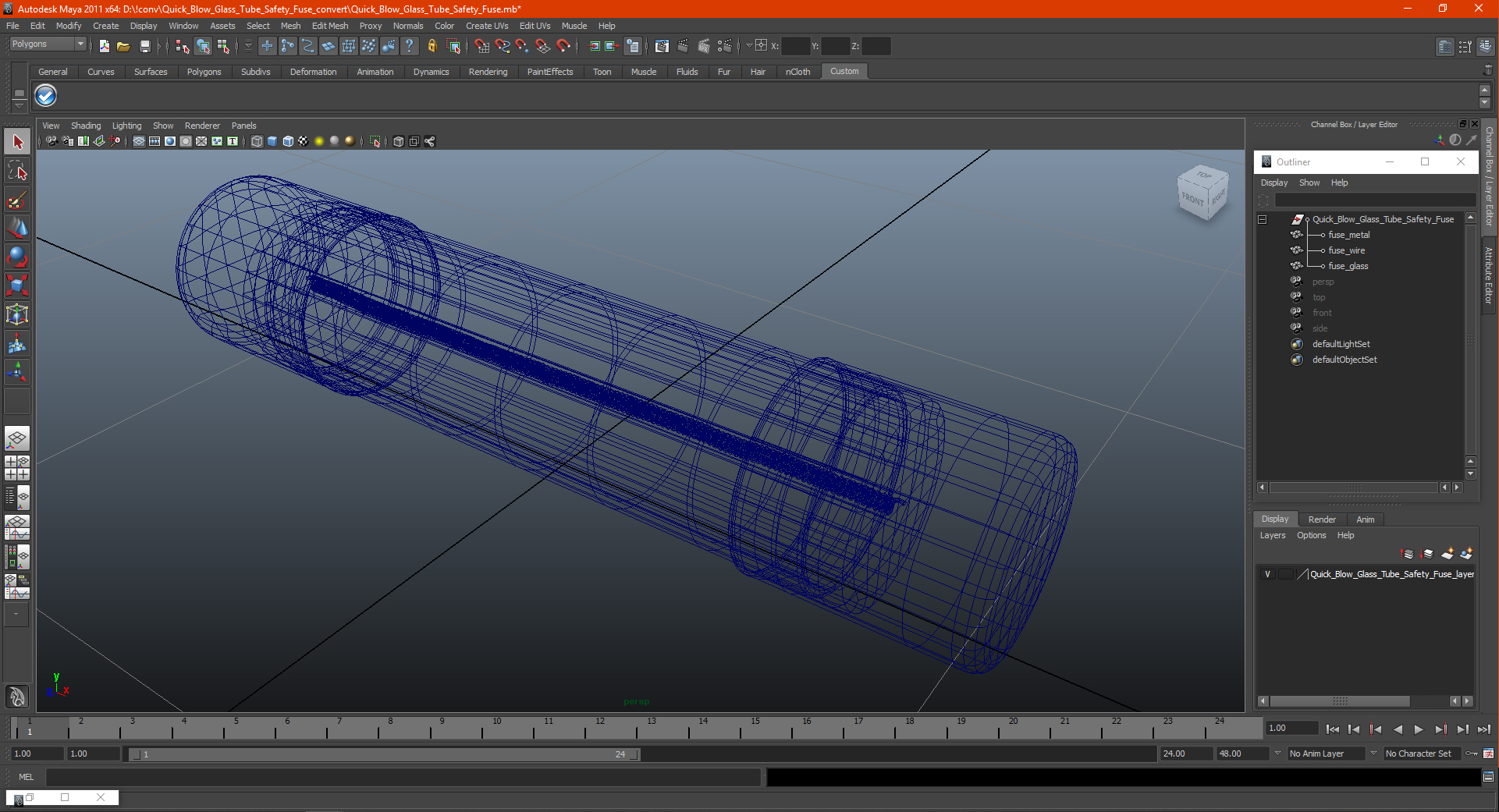Enable Snap to Grids magnet icon
Image resolution: width=1499 pixels, height=812 pixels.
coord(481,46)
